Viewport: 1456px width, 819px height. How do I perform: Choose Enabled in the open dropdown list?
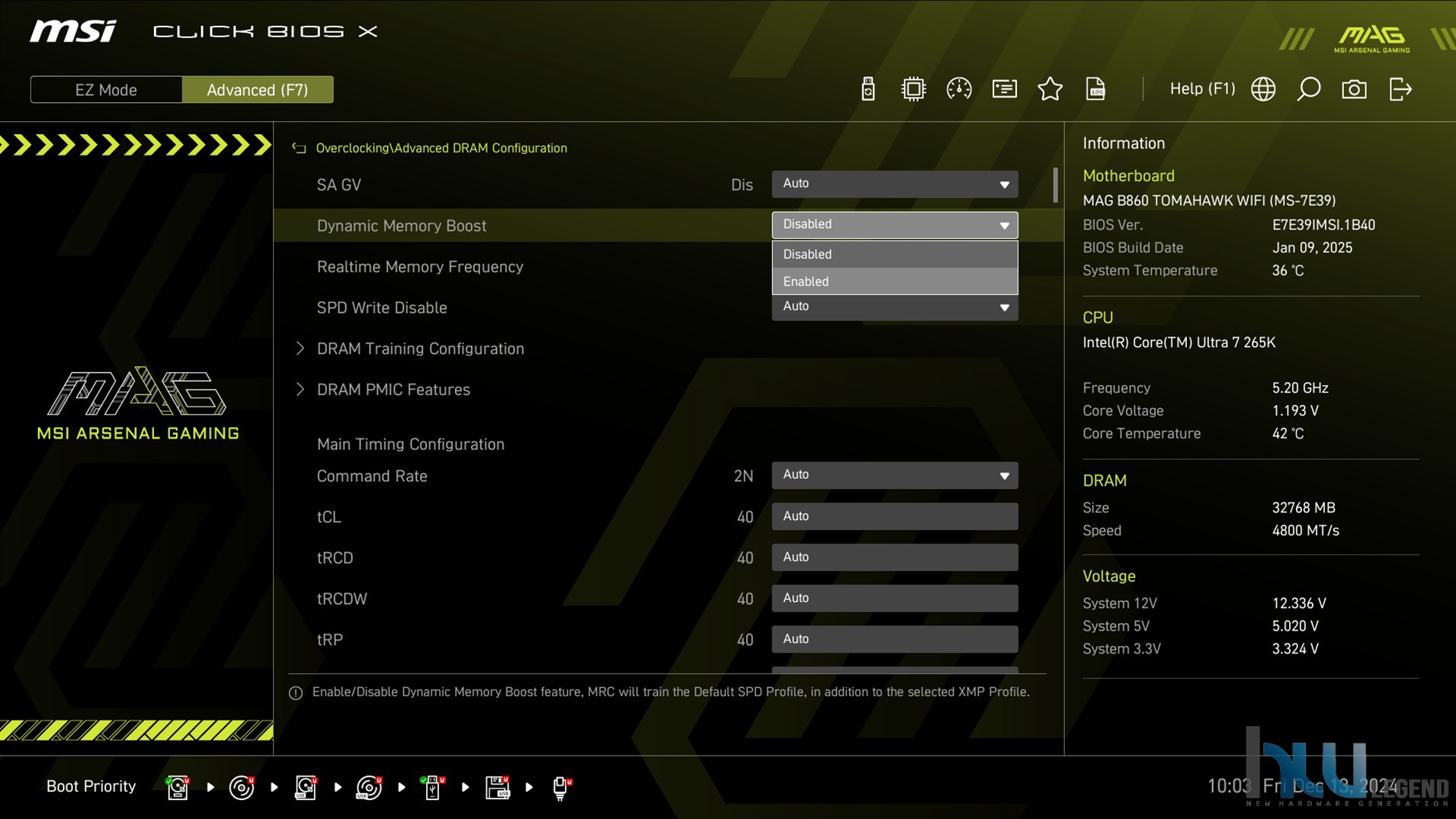(895, 281)
